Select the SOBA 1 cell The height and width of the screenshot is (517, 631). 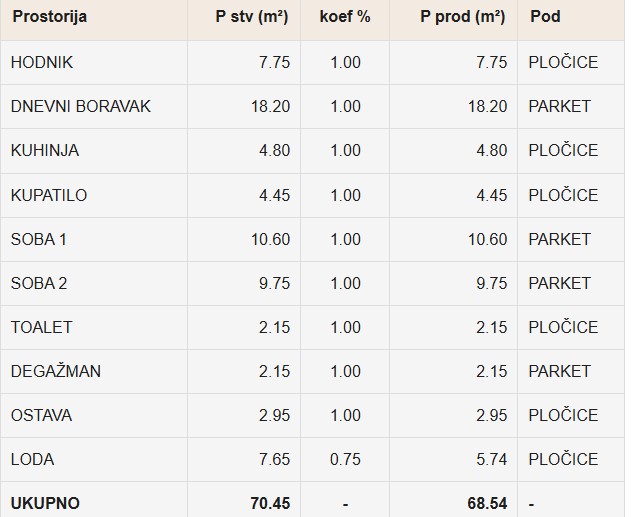pyautogui.click(x=39, y=239)
